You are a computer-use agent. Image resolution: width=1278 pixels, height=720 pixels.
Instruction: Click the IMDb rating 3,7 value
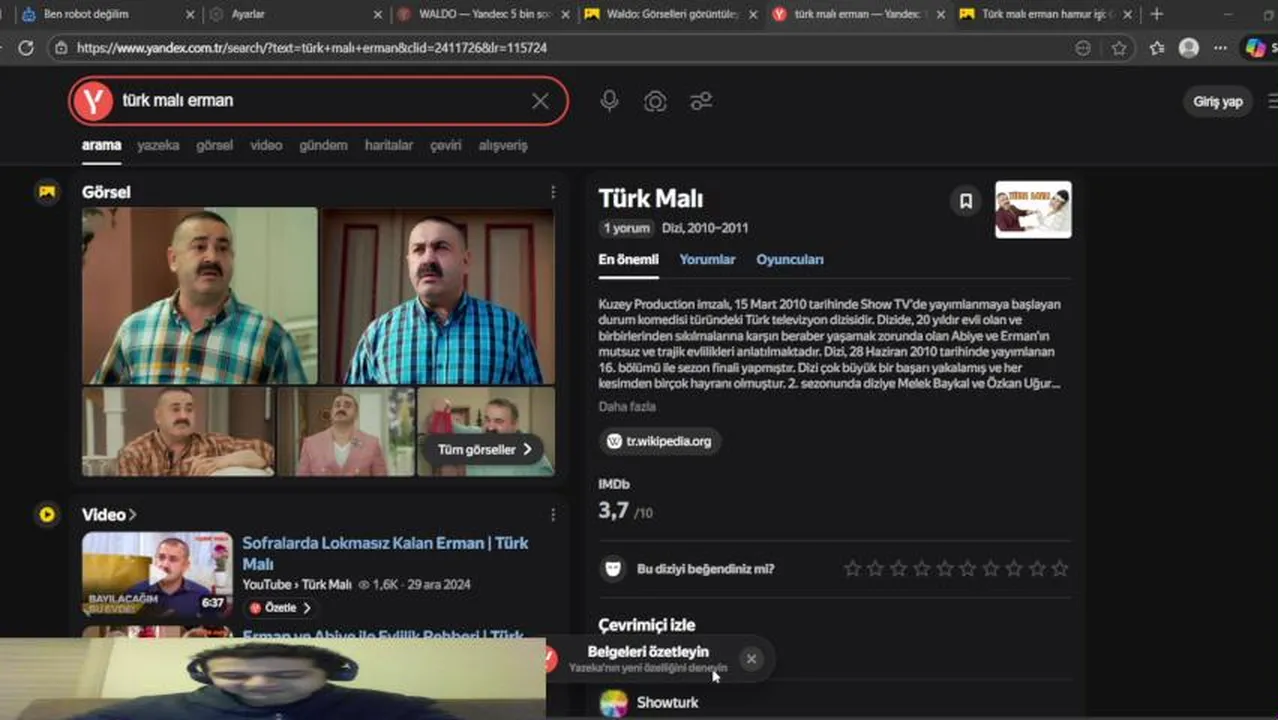(x=613, y=511)
